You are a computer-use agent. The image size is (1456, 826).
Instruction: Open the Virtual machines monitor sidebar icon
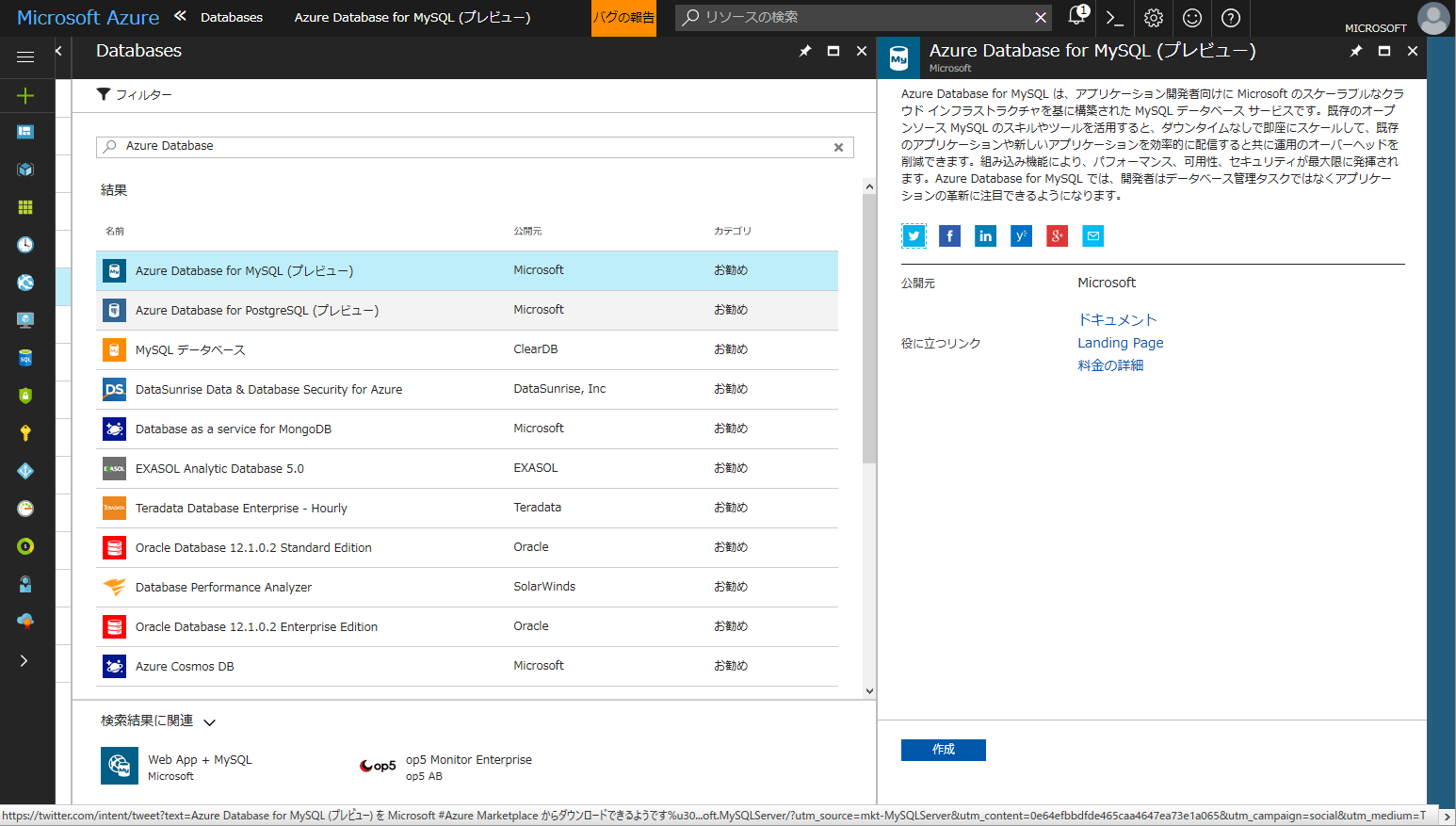(25, 320)
